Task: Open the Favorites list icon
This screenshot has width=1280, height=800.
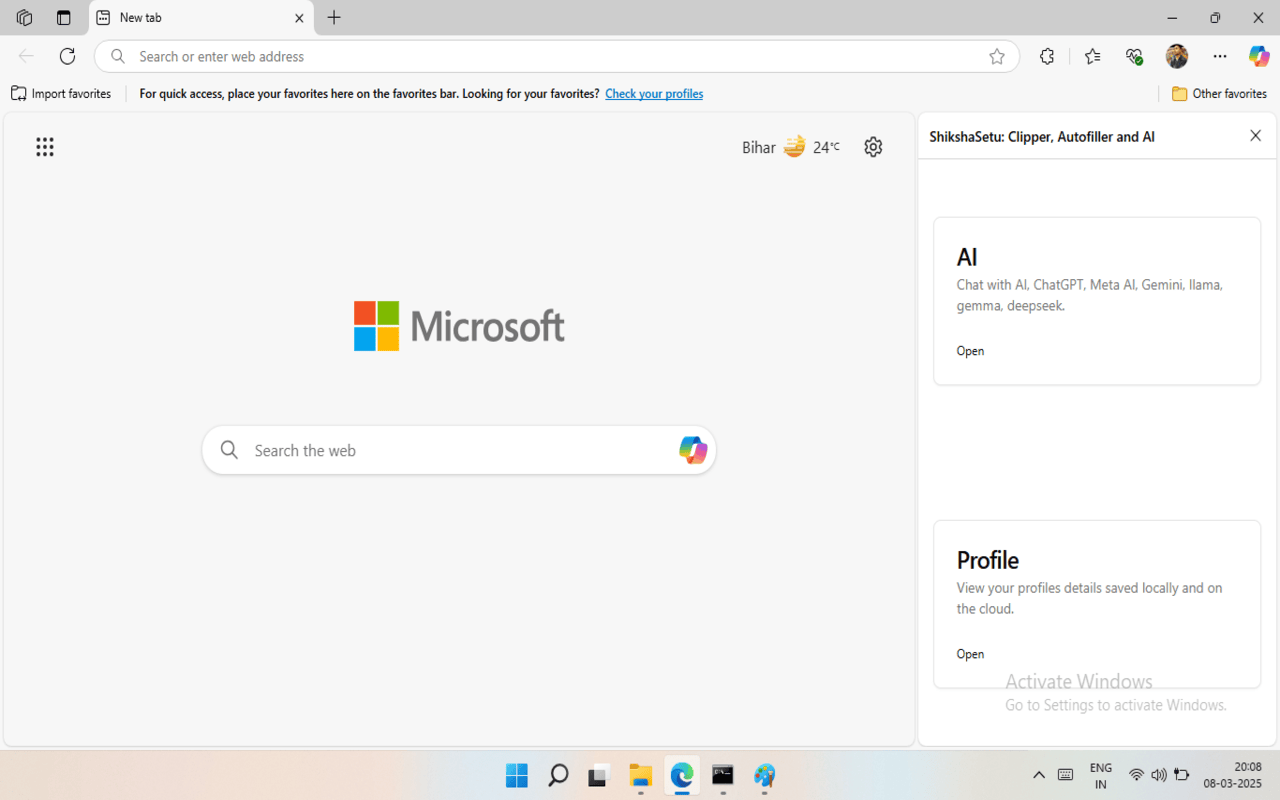Action: click(1092, 56)
